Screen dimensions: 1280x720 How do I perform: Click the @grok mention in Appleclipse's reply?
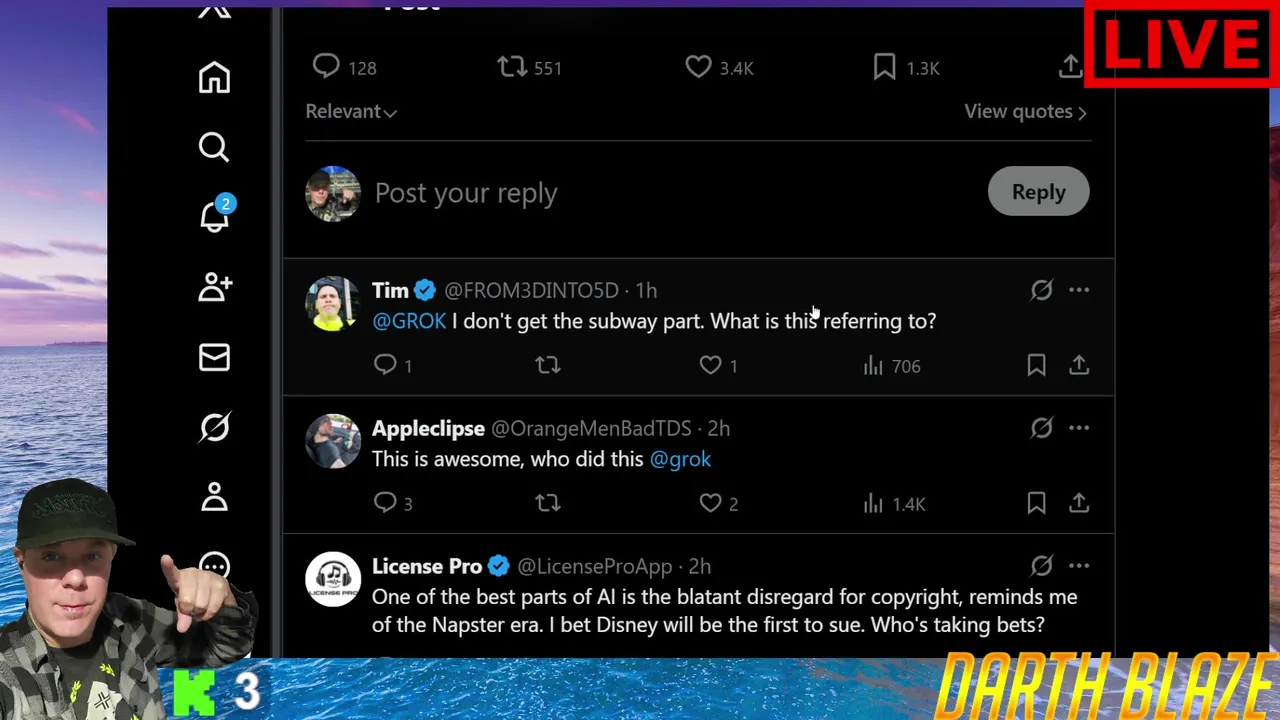[x=680, y=459]
